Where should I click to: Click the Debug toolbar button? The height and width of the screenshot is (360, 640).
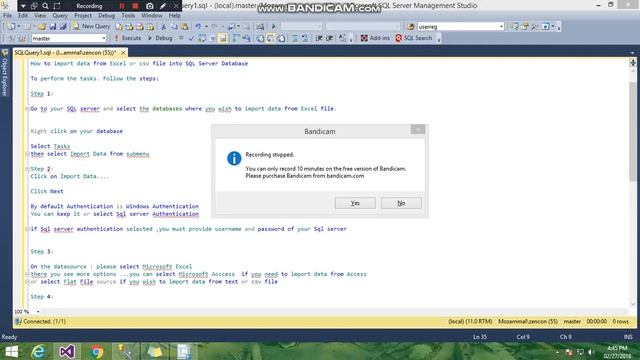(x=160, y=38)
